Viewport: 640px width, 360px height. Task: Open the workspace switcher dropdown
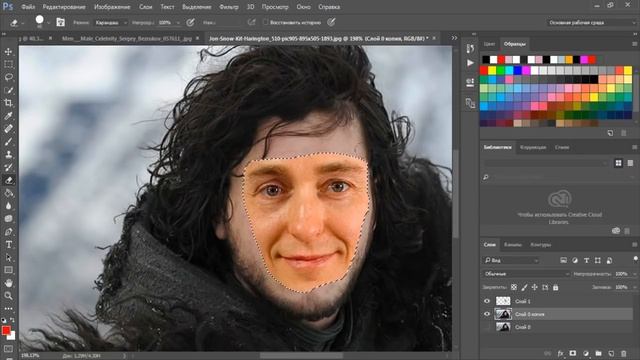tap(591, 23)
